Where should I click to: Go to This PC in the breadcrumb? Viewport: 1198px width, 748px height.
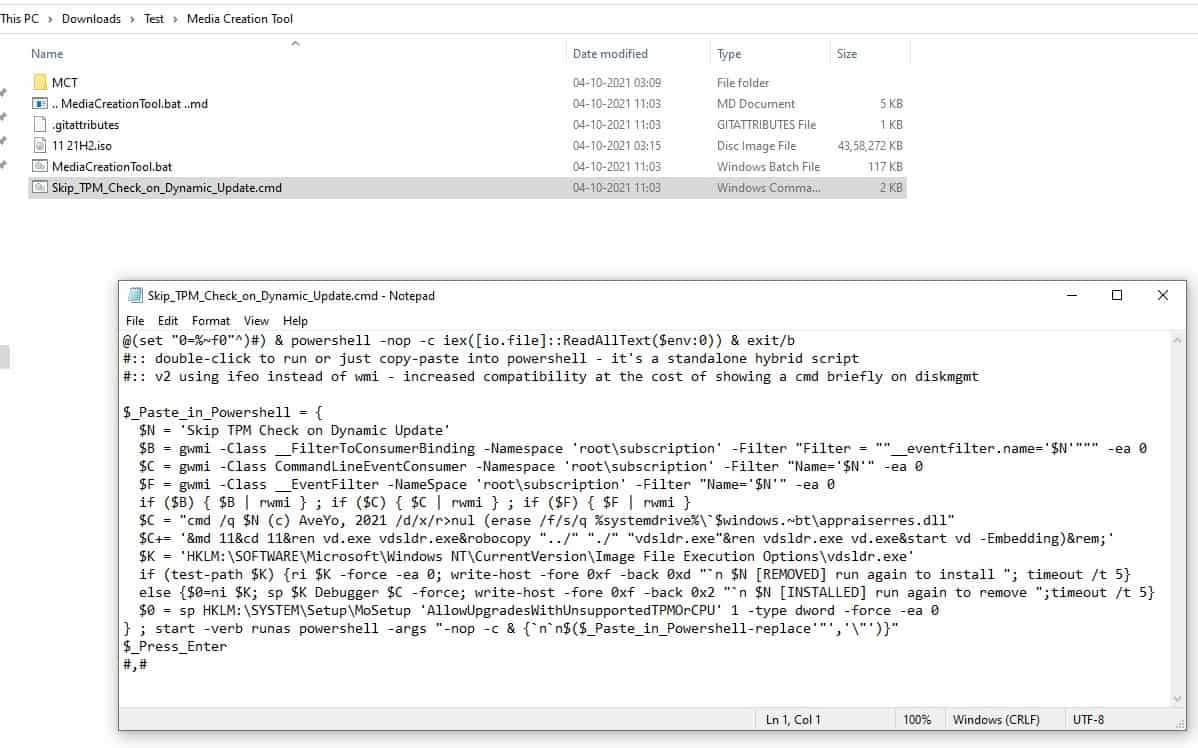point(19,18)
